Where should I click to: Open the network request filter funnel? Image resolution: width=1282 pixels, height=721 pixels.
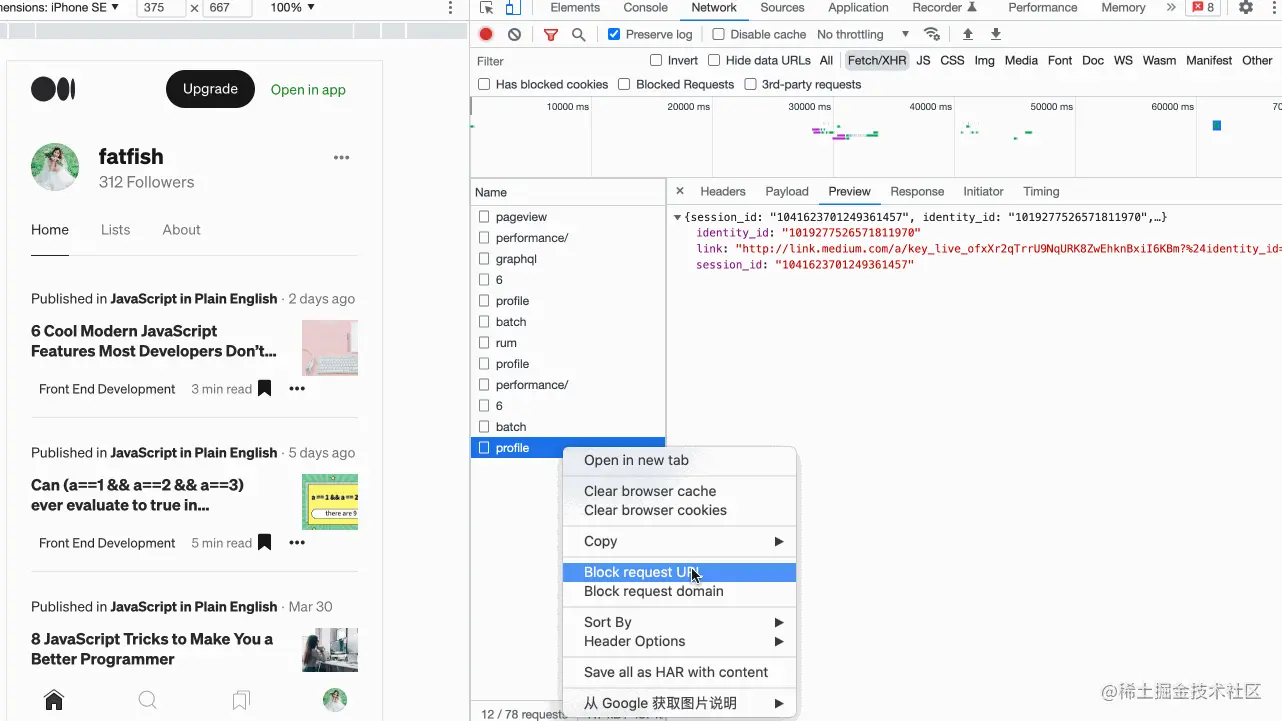pyautogui.click(x=551, y=33)
